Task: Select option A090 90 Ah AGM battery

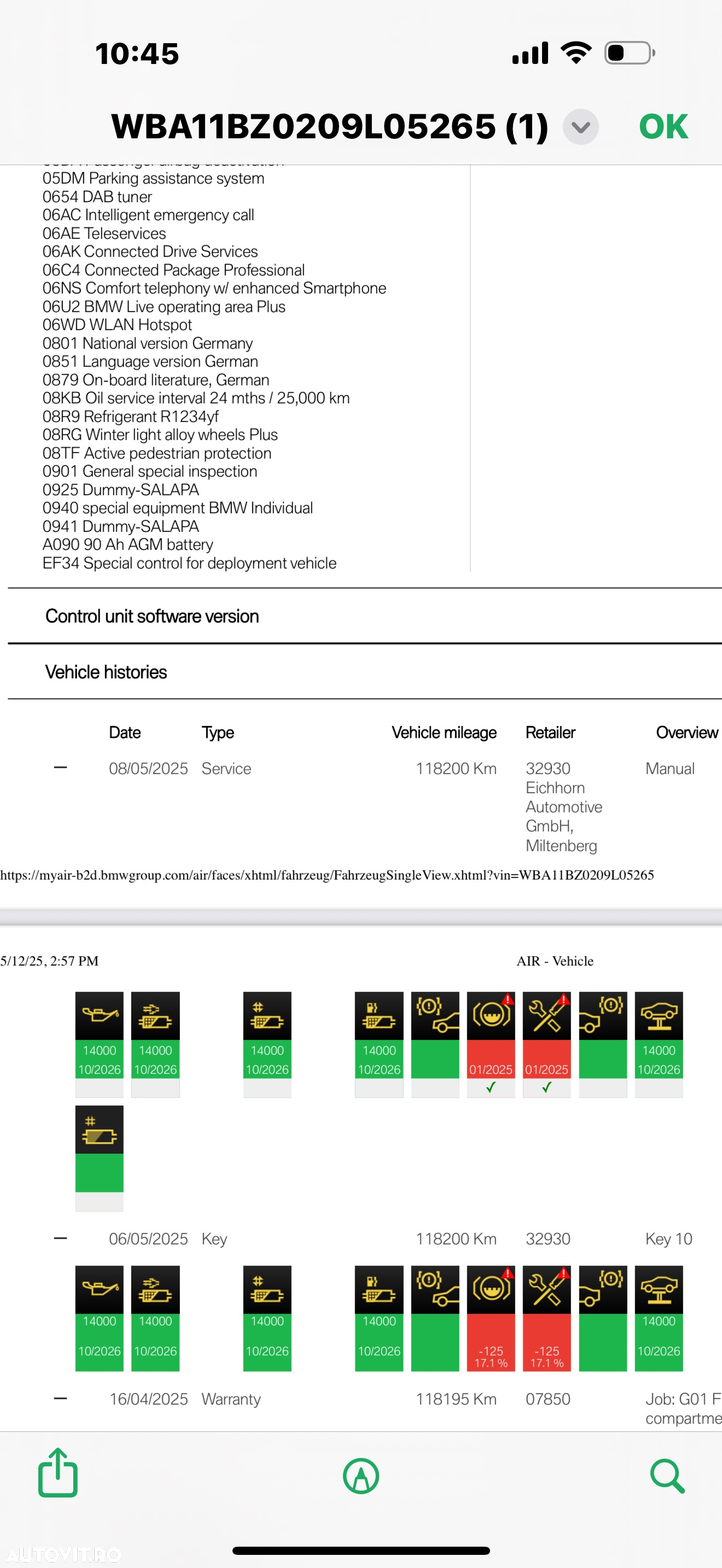Action: tap(128, 544)
